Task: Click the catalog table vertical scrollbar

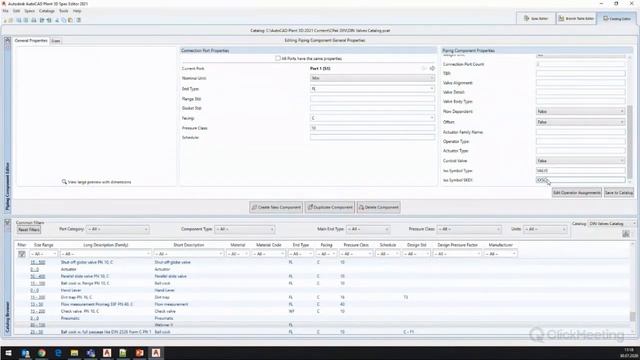Action: (x=632, y=316)
